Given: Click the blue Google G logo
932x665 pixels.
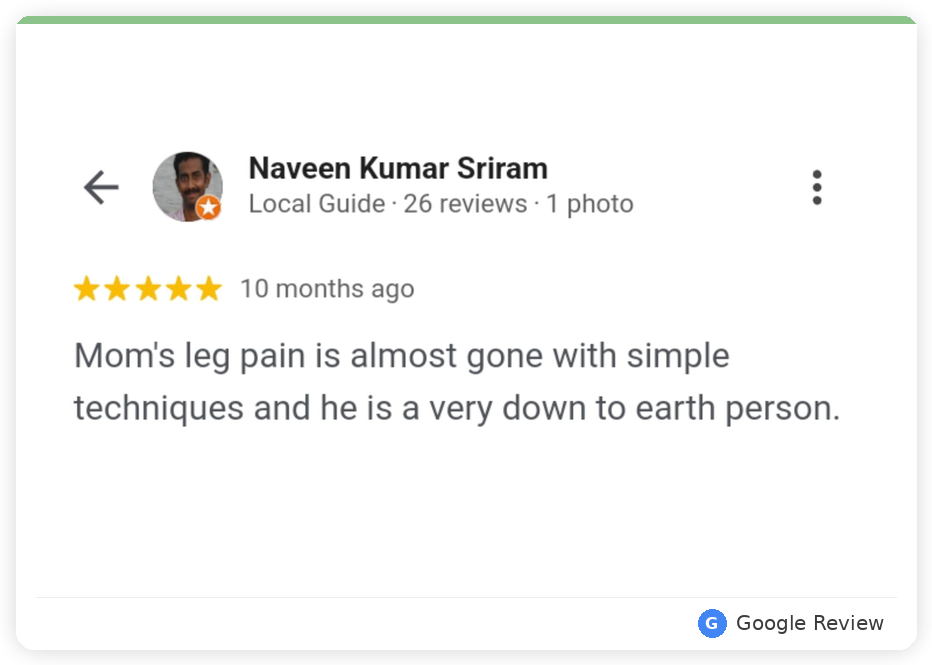Looking at the screenshot, I should 711,623.
